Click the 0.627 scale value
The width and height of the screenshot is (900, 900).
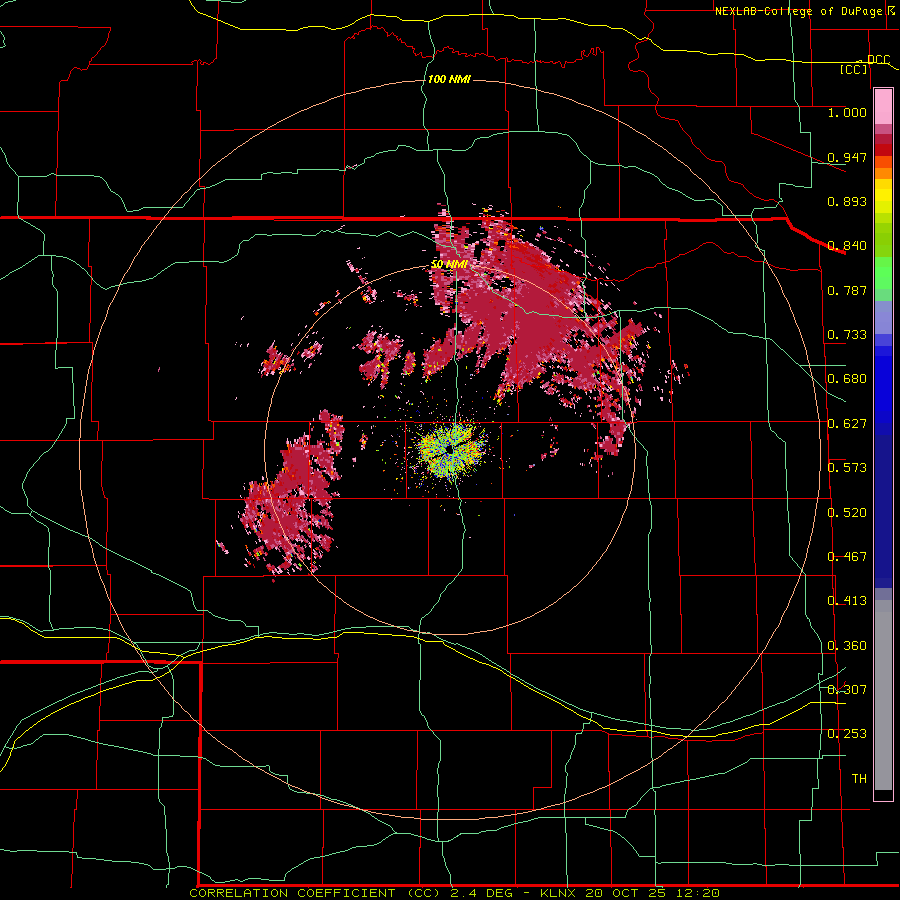[x=847, y=424]
